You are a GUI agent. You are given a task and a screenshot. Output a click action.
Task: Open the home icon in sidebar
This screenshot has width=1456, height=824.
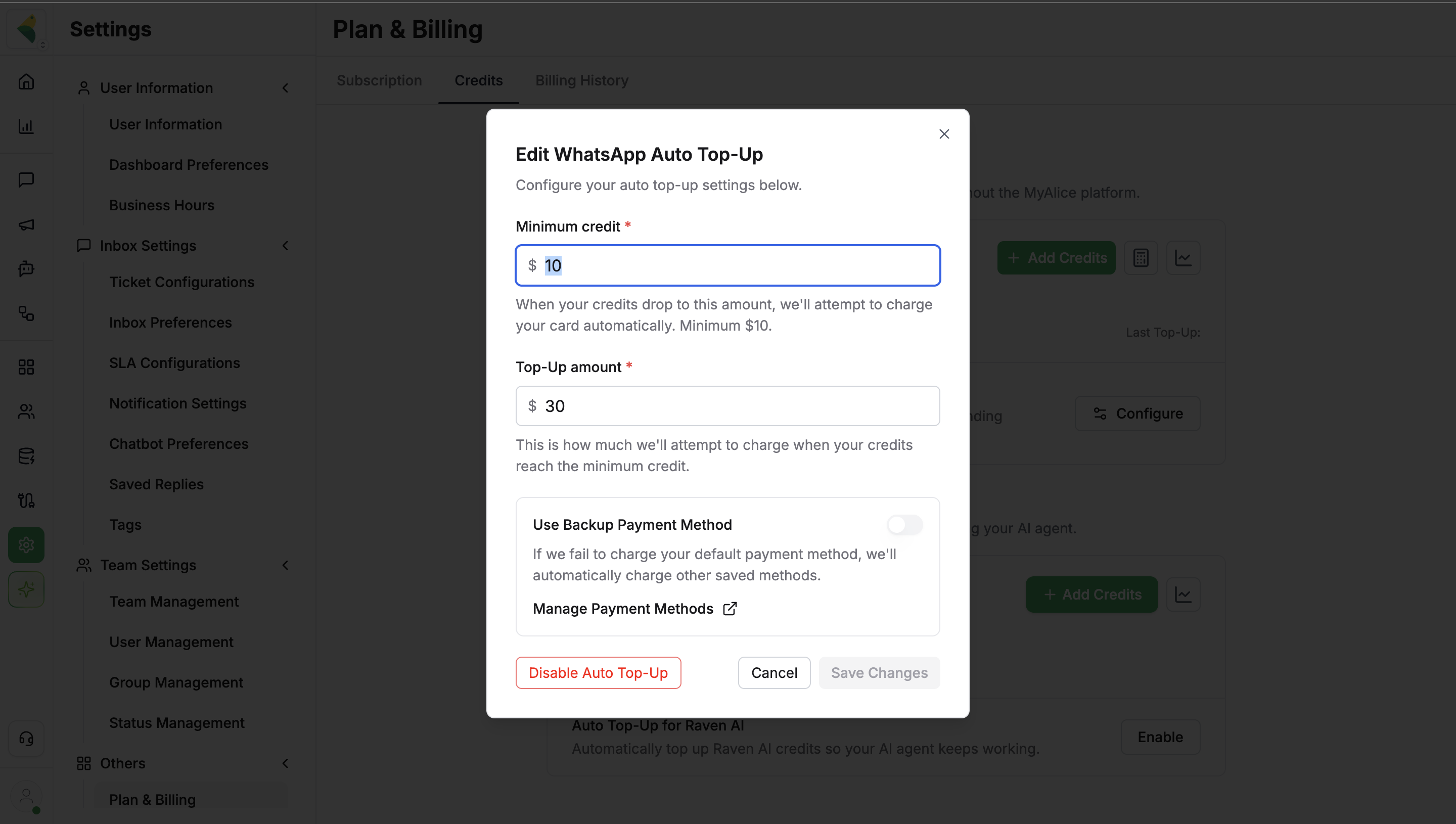click(26, 81)
